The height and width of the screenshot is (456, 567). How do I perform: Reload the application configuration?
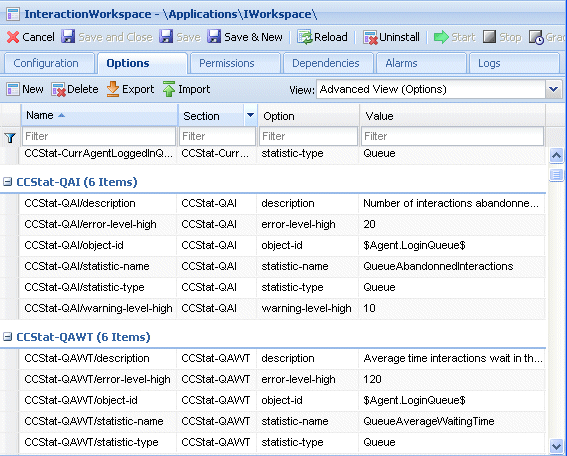tap(322, 37)
